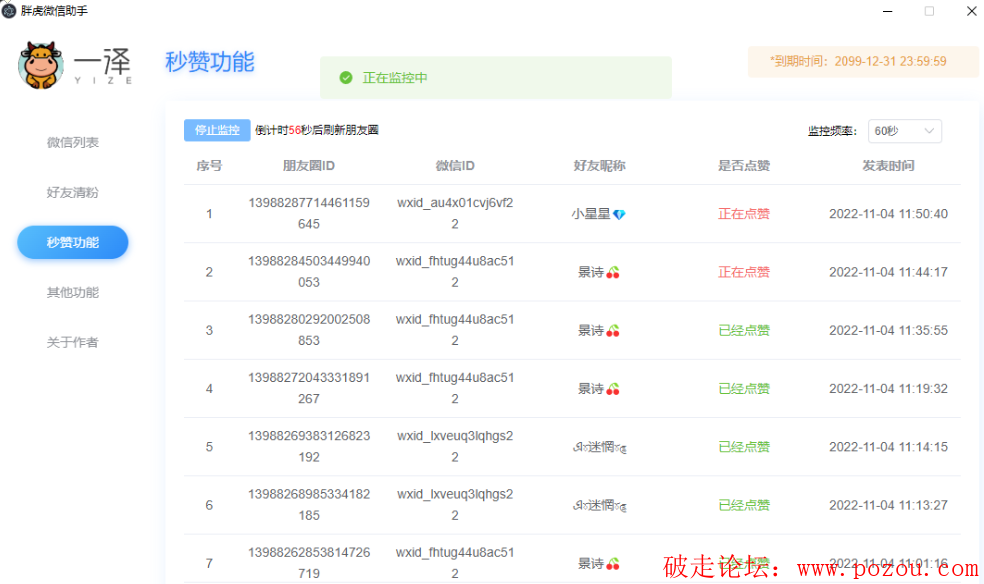The height and width of the screenshot is (584, 984).
Task: Open the 关于作者 page
Action: tap(73, 343)
